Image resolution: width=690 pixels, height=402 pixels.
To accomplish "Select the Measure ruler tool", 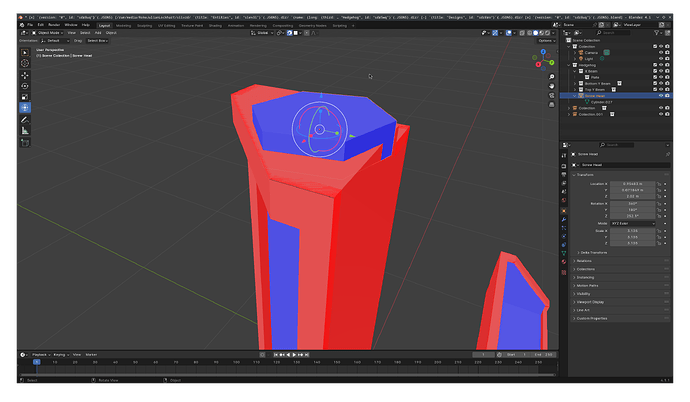I will 25,131.
